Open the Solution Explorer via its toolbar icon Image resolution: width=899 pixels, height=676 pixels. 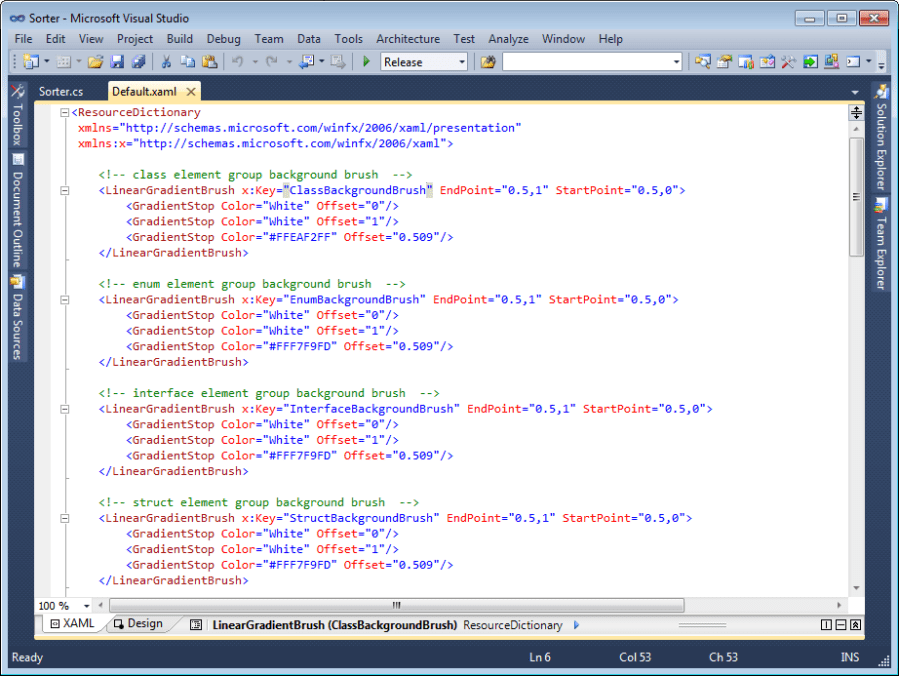coord(703,62)
